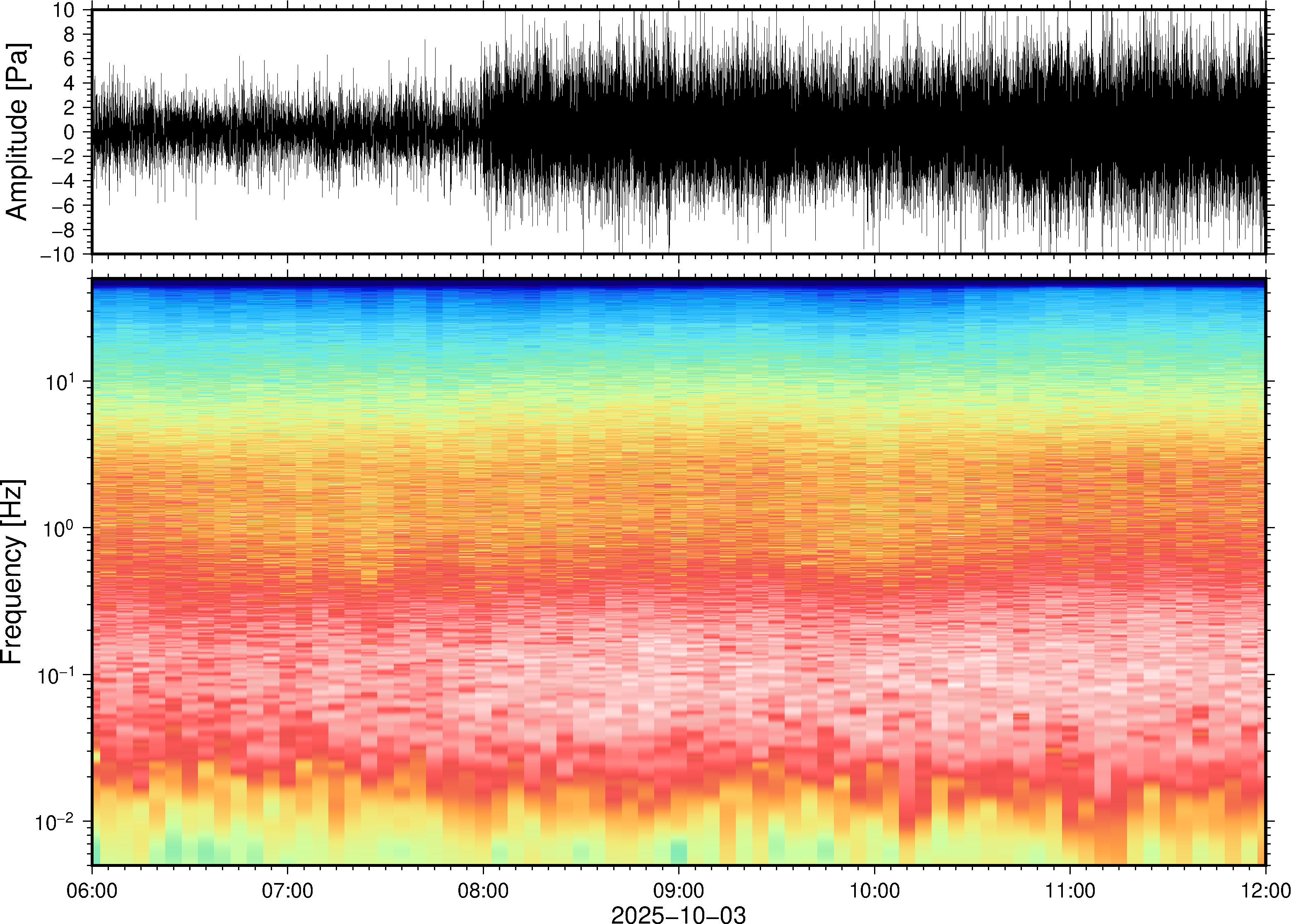Screen dimensions: 1291x924
Task: Click the 10⁻¹ frequency tick label
Action: pos(56,675)
